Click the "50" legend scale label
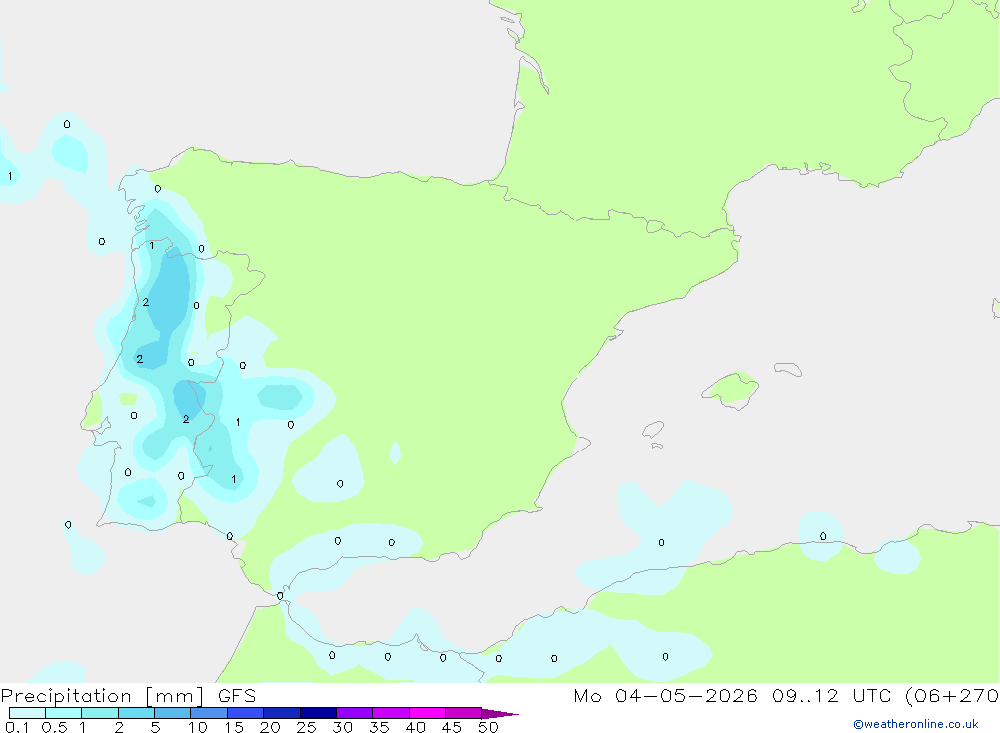The height and width of the screenshot is (733, 1000). point(489,727)
